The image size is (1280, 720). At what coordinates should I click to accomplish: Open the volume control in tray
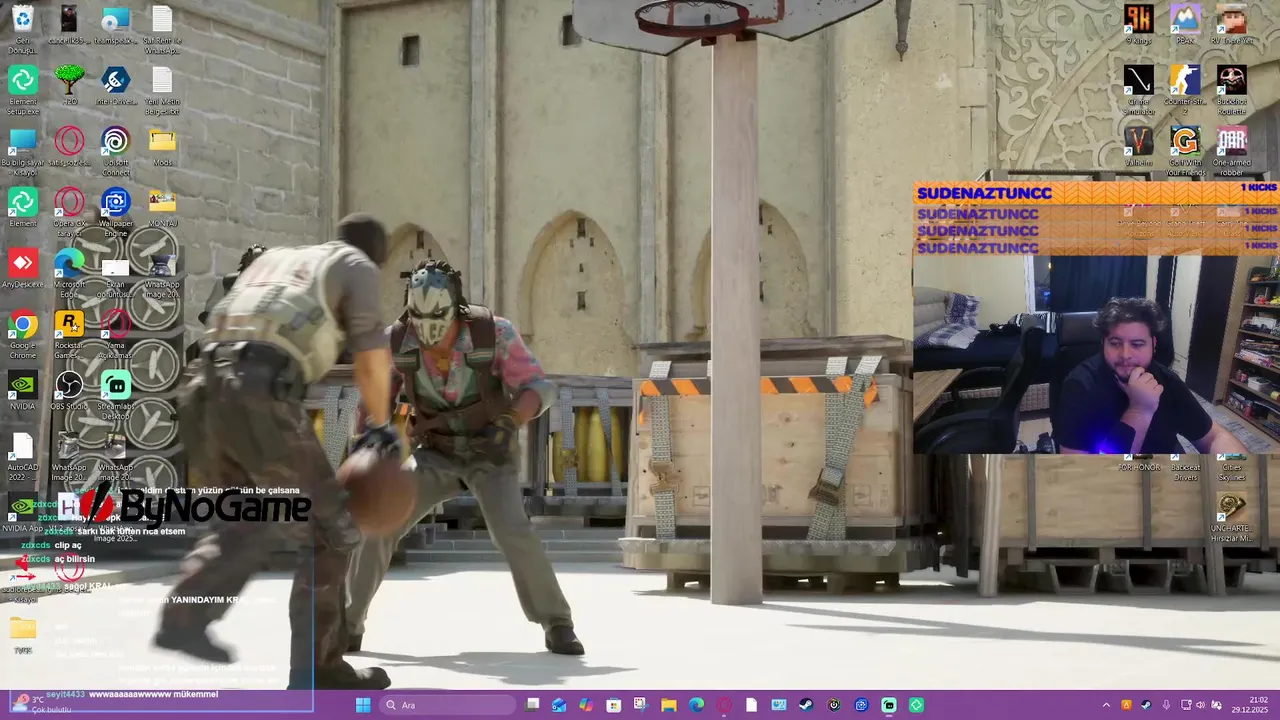(x=1200, y=705)
